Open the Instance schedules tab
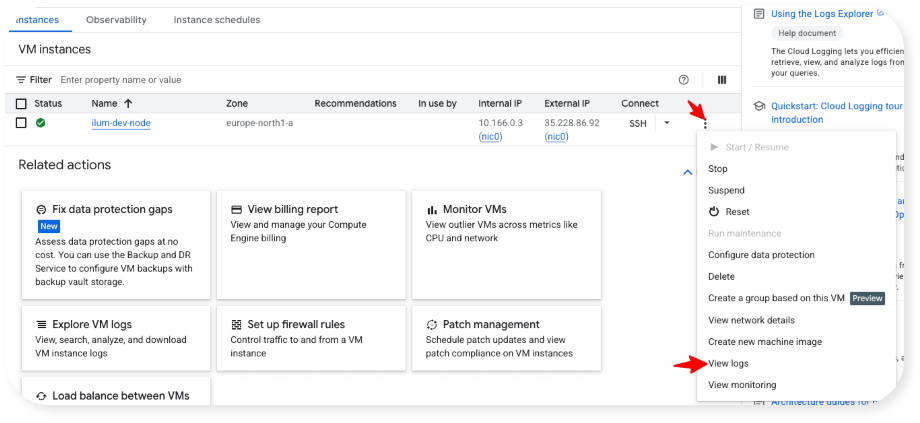Viewport: 920px width, 423px height. (216, 20)
